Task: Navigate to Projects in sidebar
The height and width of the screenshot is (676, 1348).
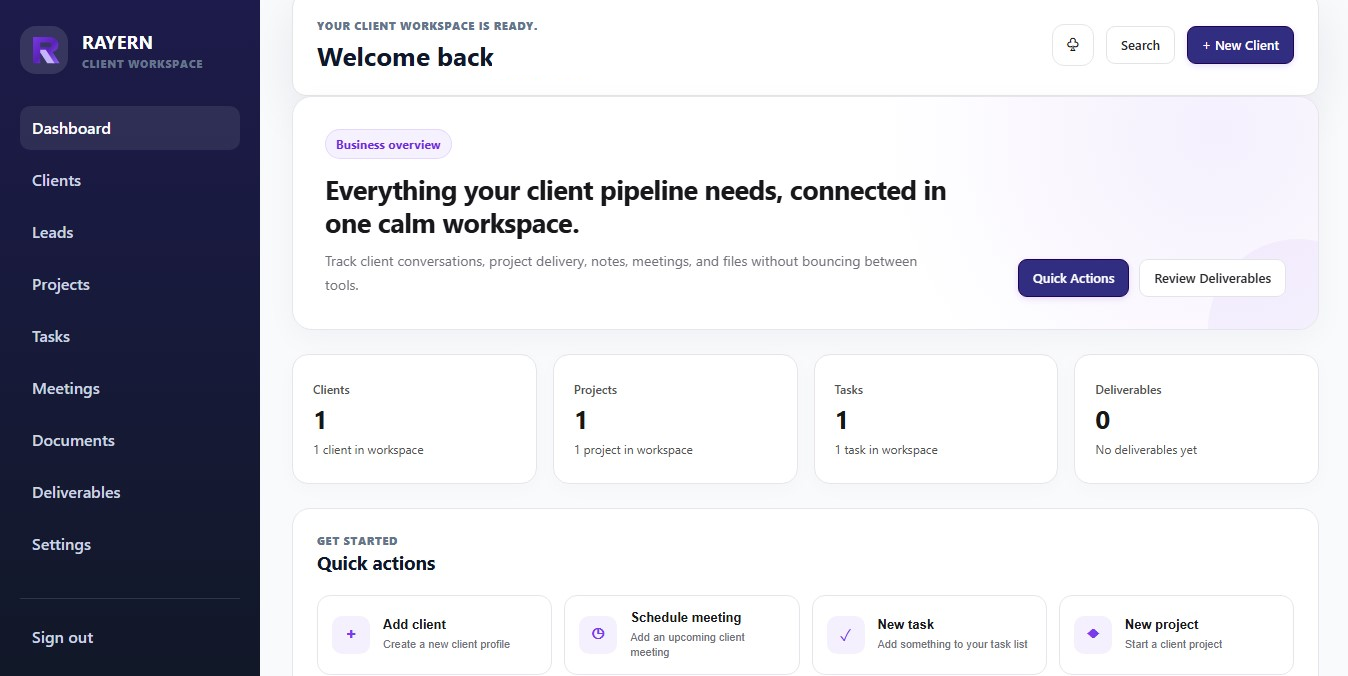Action: coord(130,284)
